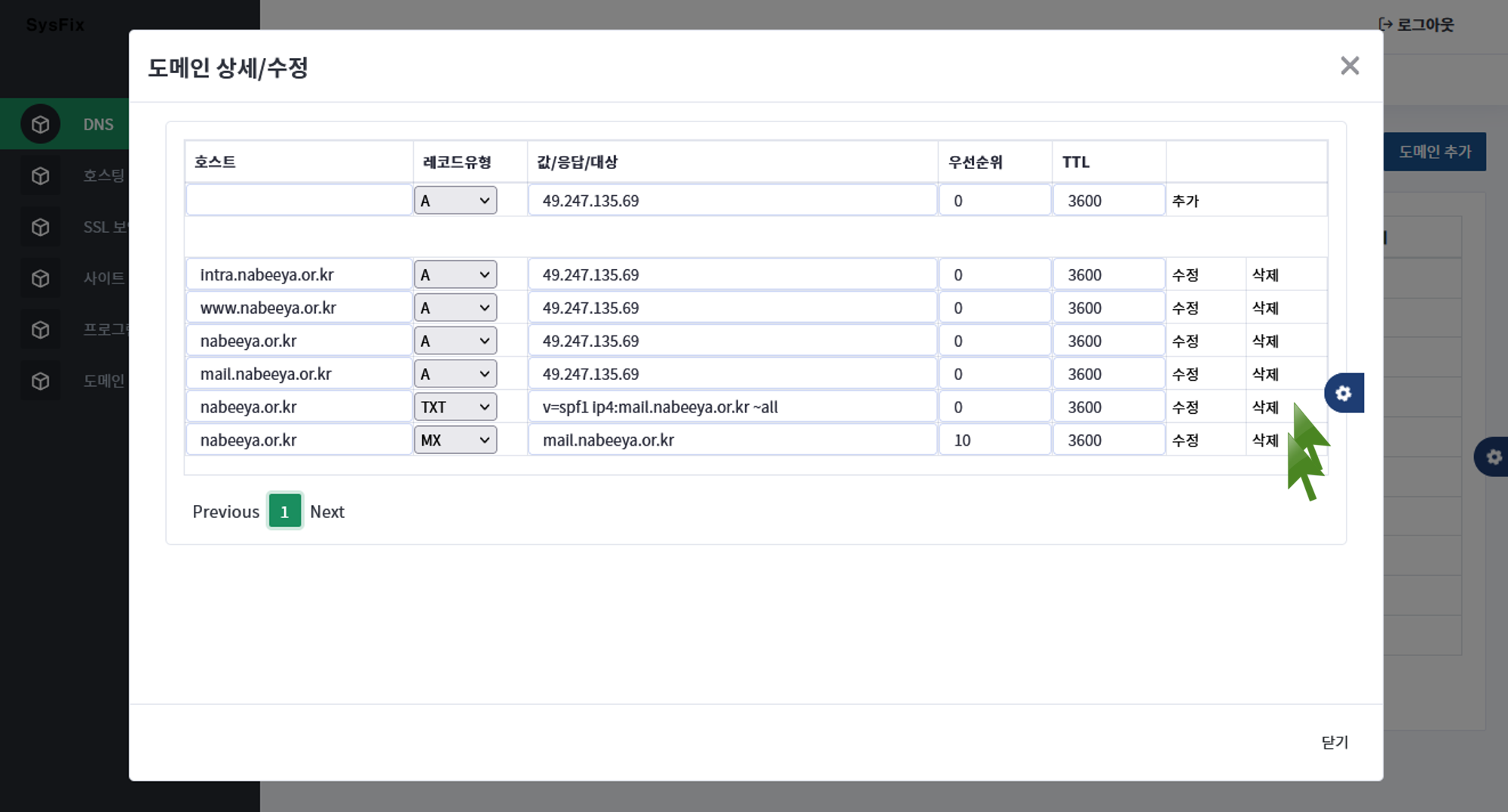Click the 사이트 sidebar cube icon
The image size is (1508, 812).
[40, 278]
